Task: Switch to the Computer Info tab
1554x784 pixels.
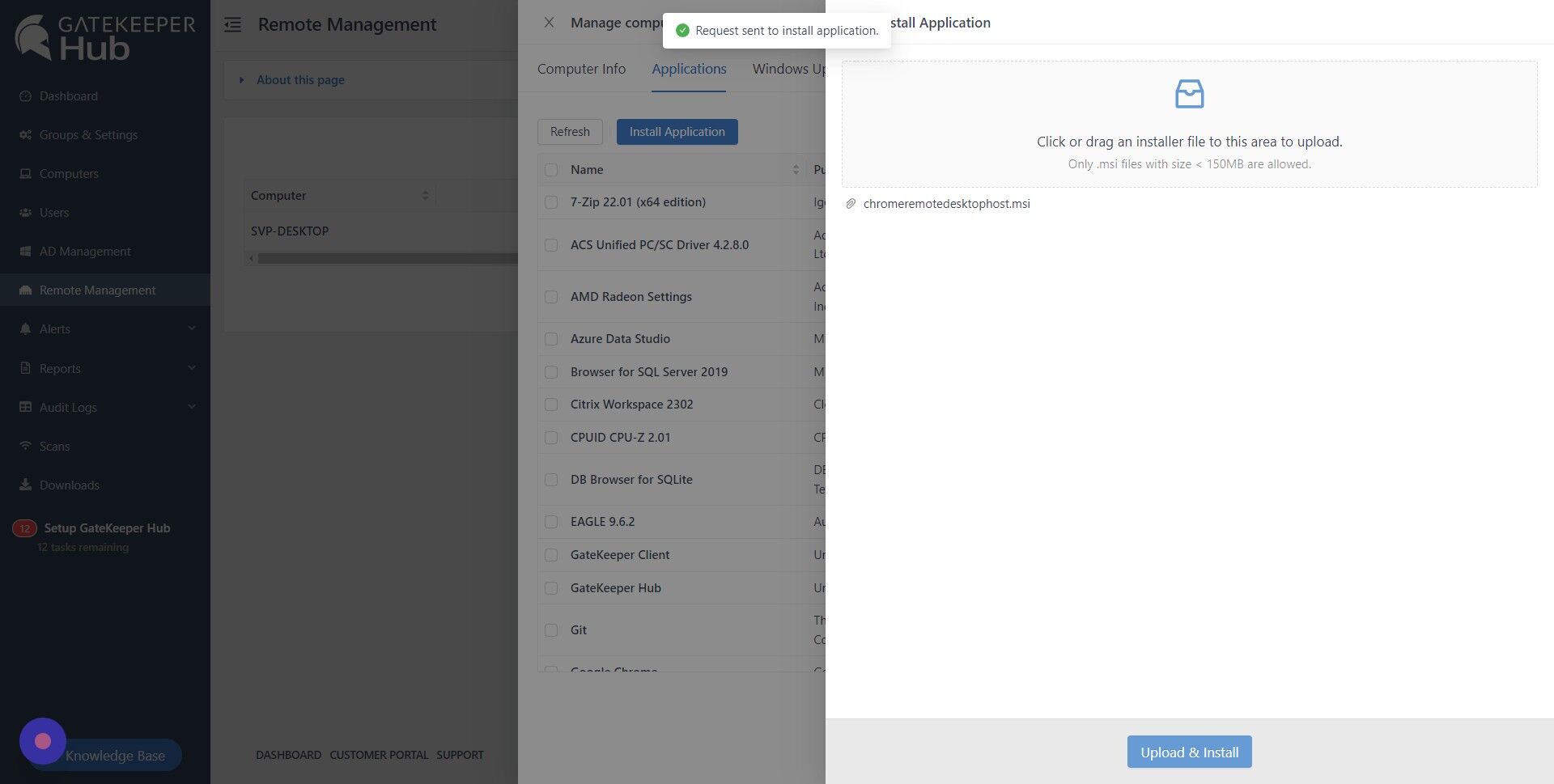Action: (x=581, y=69)
